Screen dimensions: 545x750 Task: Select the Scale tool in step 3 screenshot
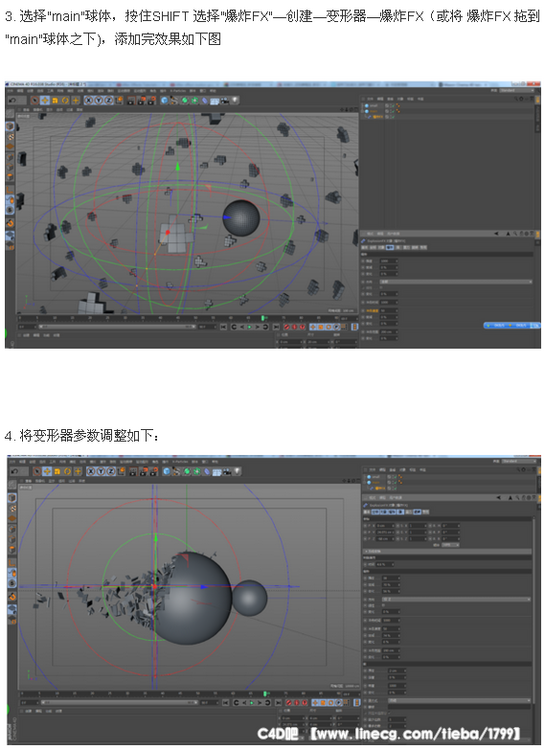[x=55, y=100]
